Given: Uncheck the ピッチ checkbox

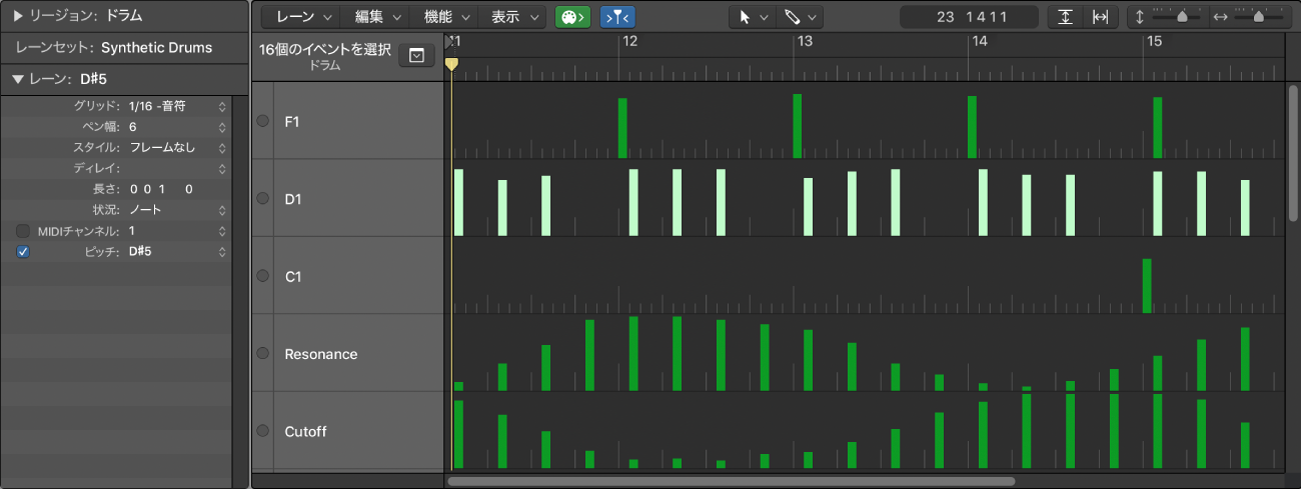Looking at the screenshot, I should [x=23, y=252].
